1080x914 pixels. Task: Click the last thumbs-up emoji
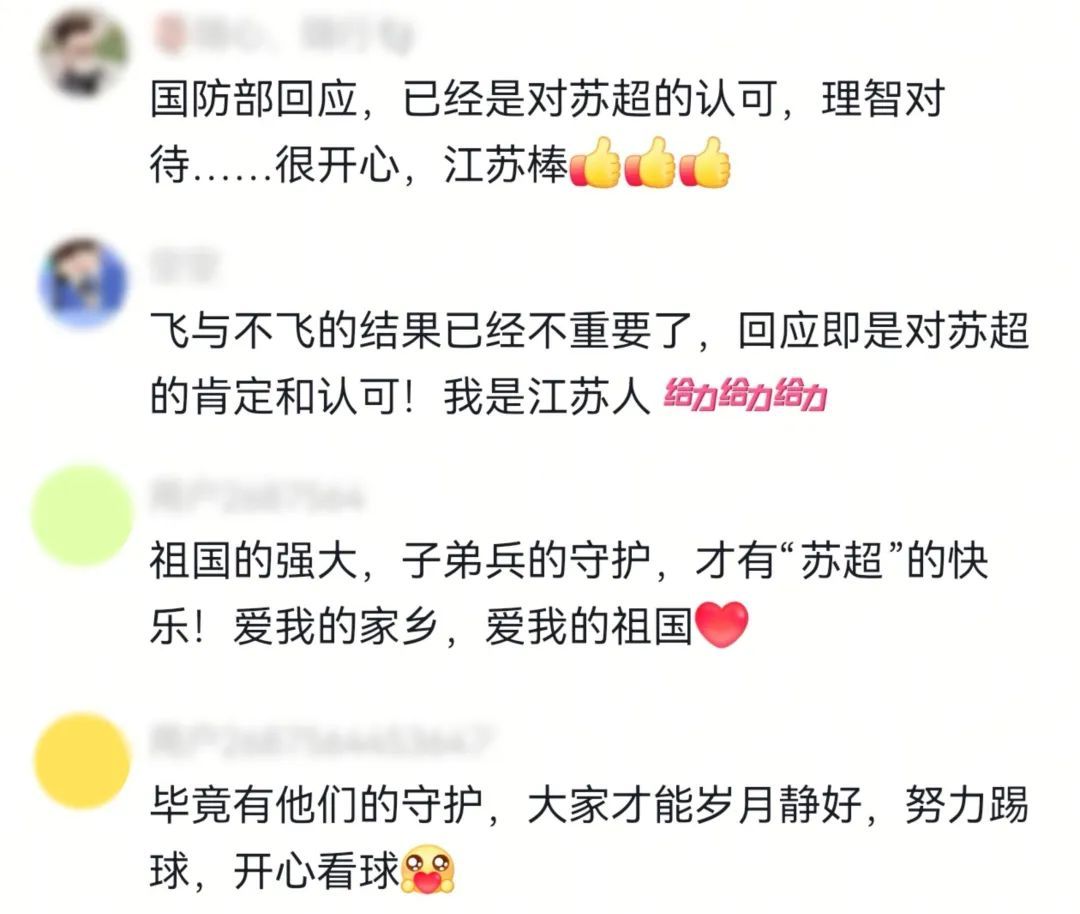(705, 163)
